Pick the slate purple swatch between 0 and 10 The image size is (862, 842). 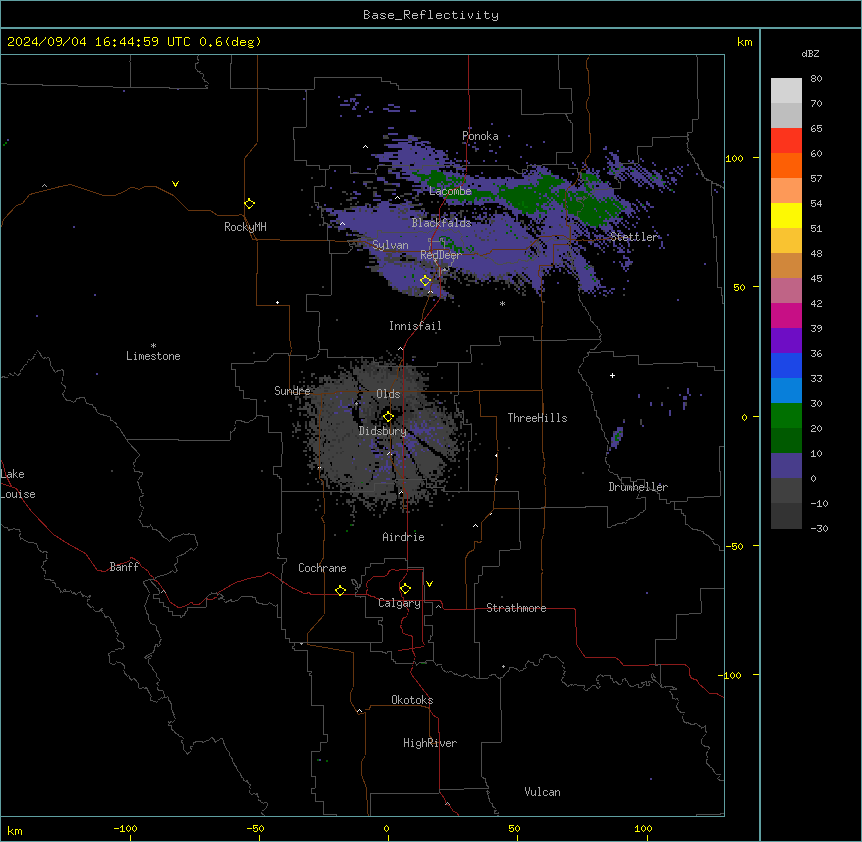(x=786, y=466)
